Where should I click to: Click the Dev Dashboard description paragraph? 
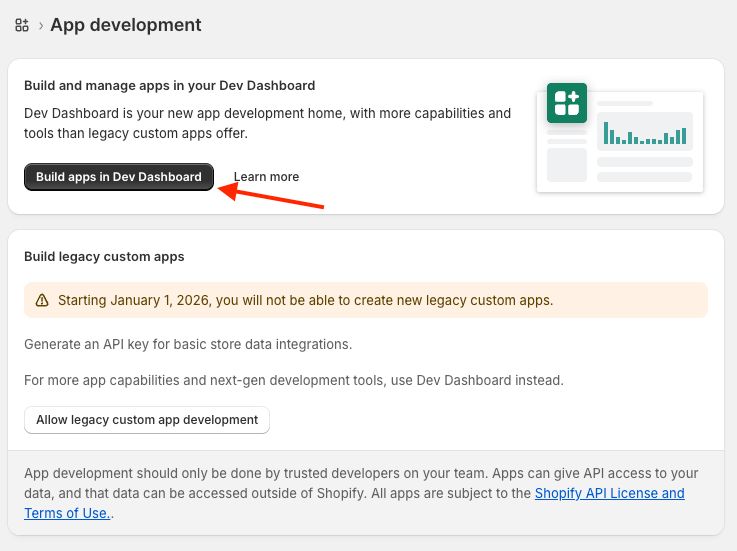(267, 123)
